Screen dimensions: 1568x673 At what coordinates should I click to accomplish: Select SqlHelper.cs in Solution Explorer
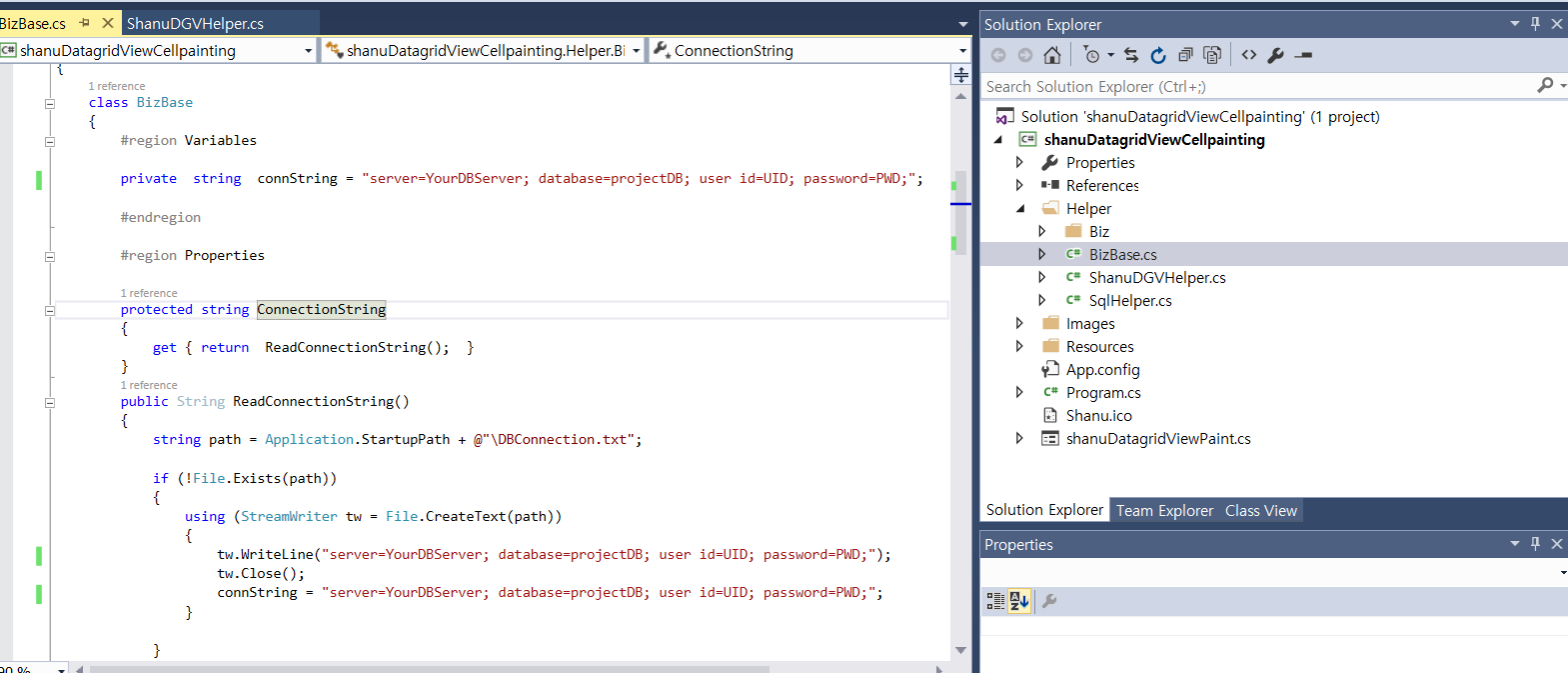coord(1130,300)
